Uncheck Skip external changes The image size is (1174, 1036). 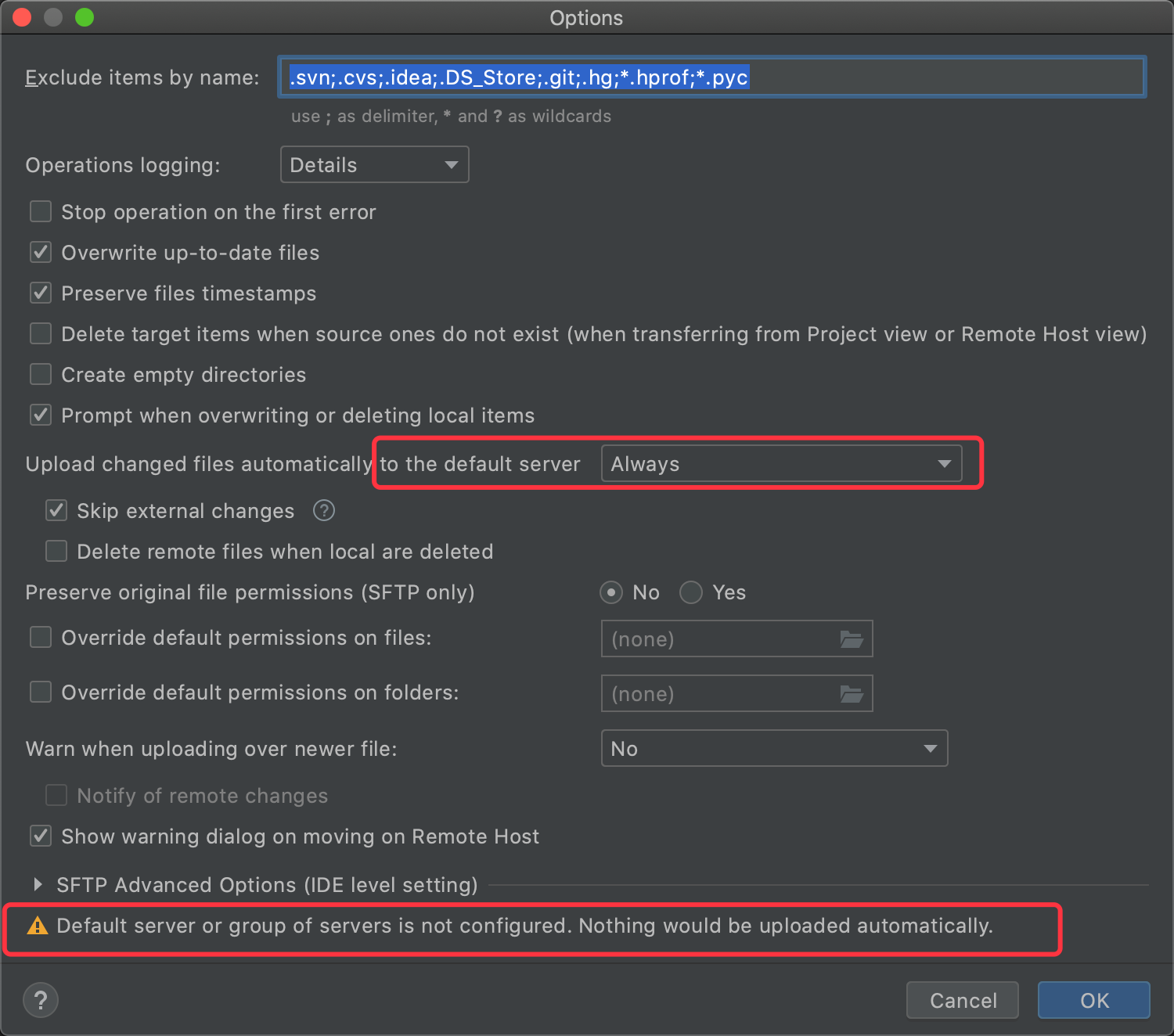point(56,510)
